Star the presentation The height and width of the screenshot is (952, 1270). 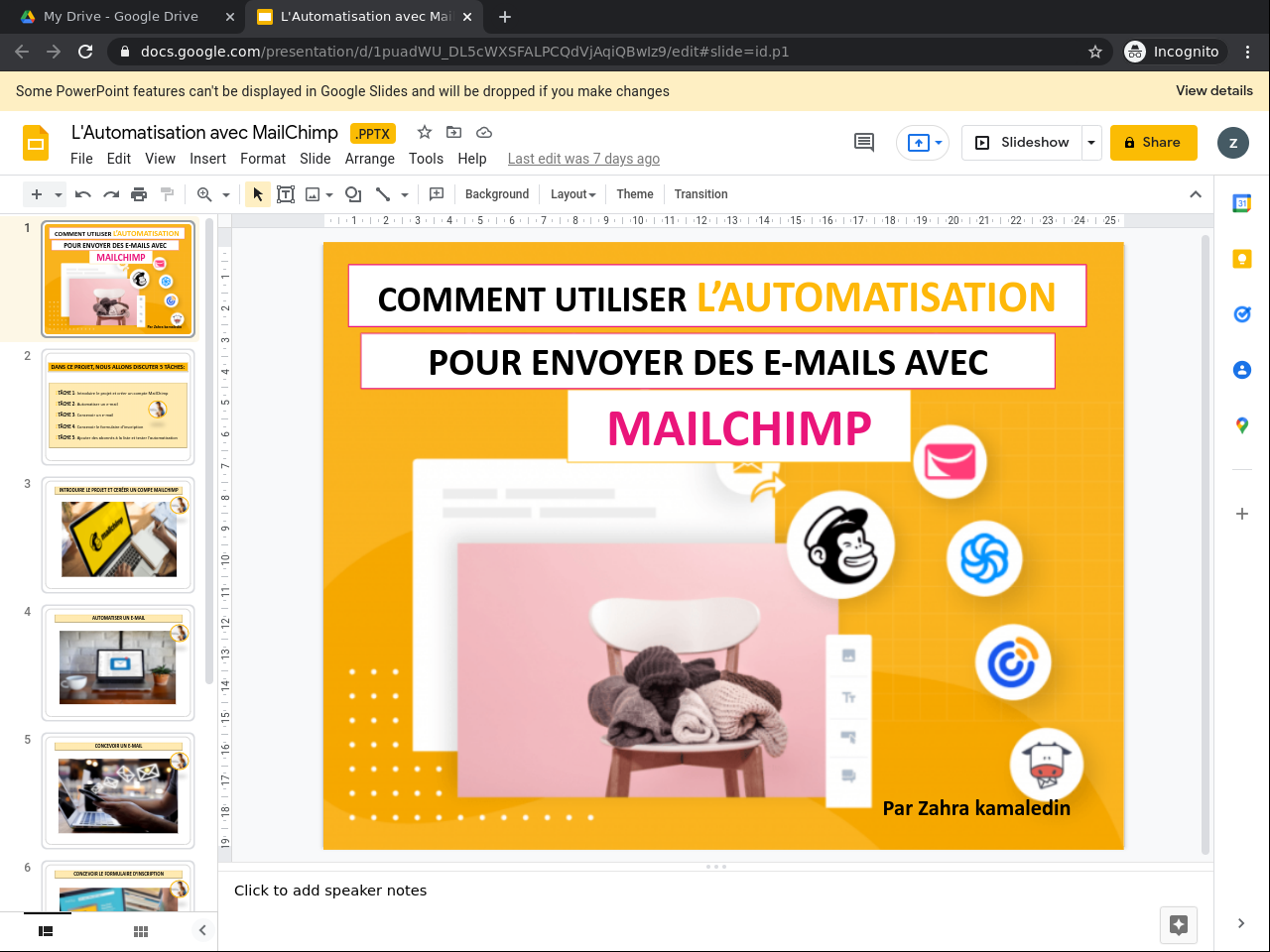(x=425, y=133)
